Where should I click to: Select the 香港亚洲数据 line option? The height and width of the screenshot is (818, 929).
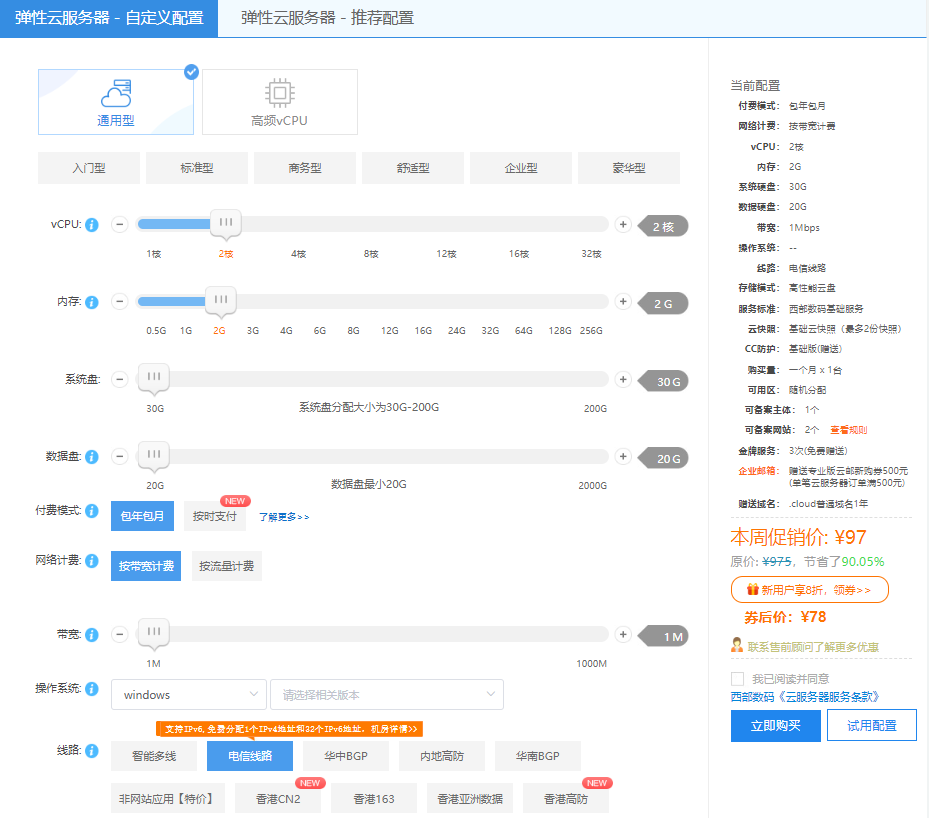point(470,798)
